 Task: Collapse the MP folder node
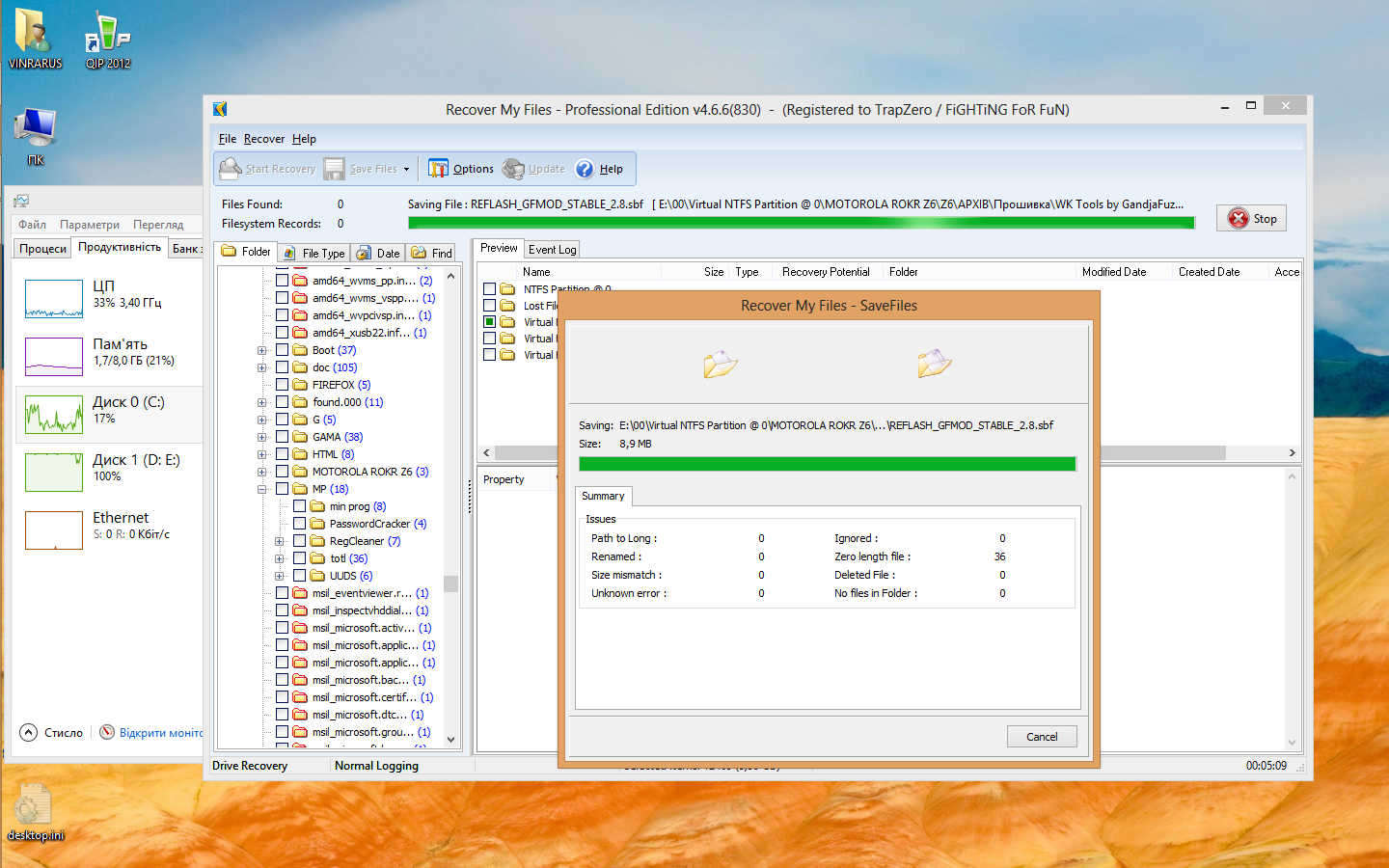261,489
